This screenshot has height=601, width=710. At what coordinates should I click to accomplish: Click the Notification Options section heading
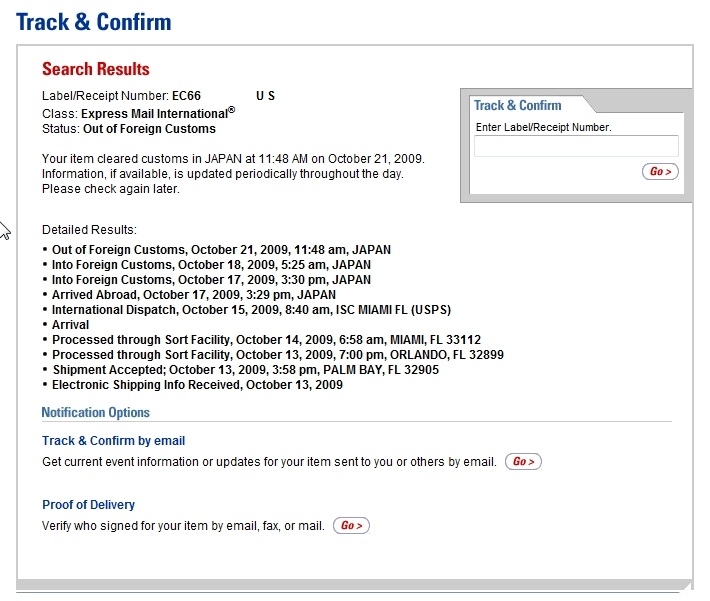96,413
